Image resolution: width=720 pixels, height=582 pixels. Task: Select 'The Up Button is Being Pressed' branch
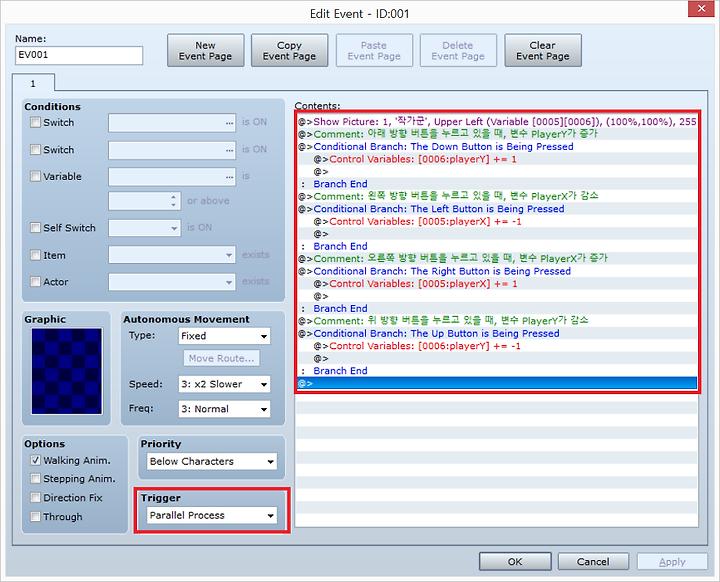(497, 333)
